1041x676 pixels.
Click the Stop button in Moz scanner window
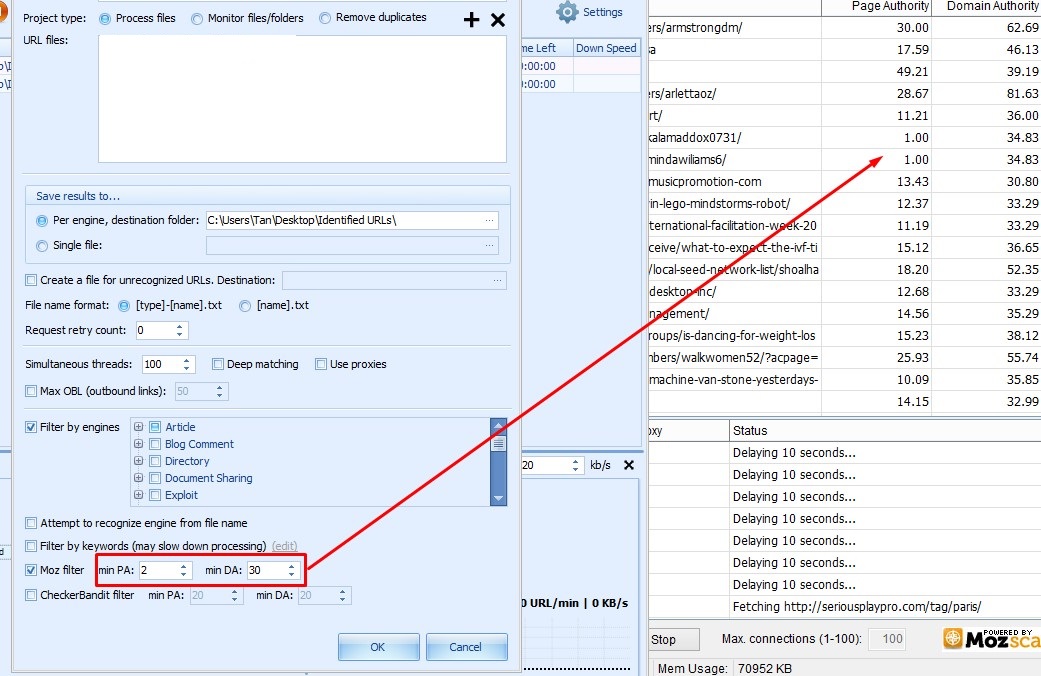673,639
